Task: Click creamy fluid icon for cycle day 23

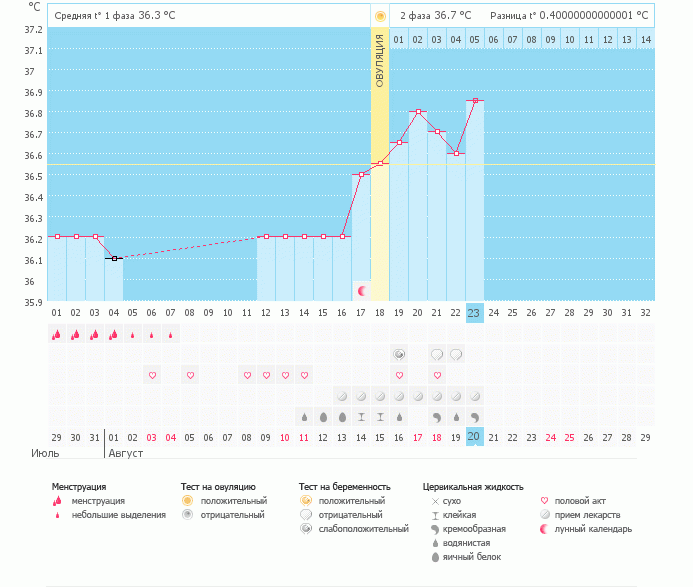Action: (475, 417)
